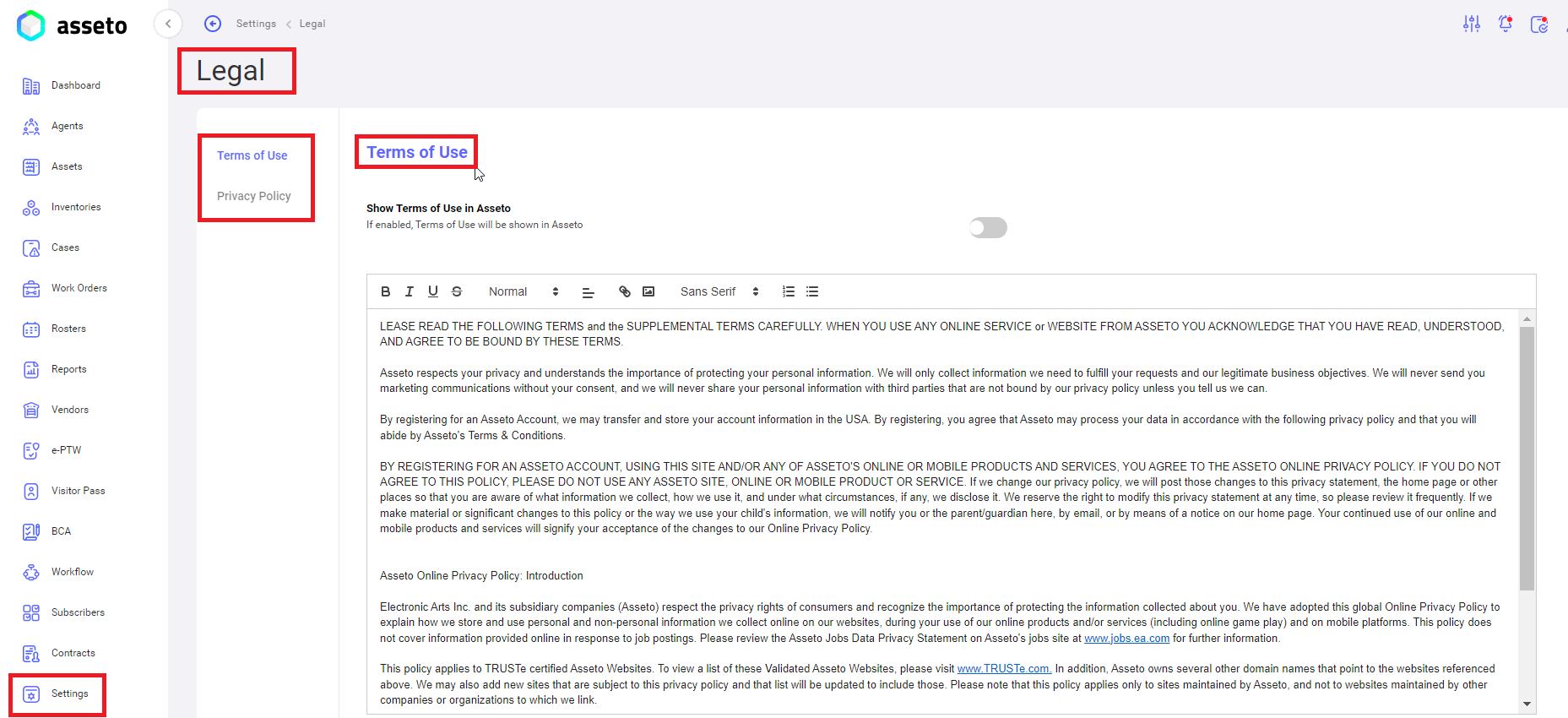Open the Sans Serif font dropdown
1568x718 pixels.
coord(719,291)
